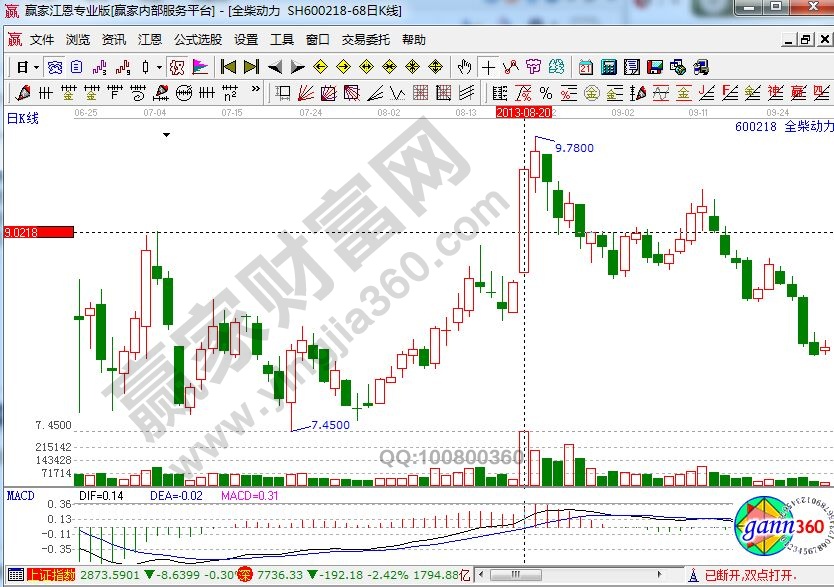
Task: Click the status bar grid icon
Action: tap(15, 575)
